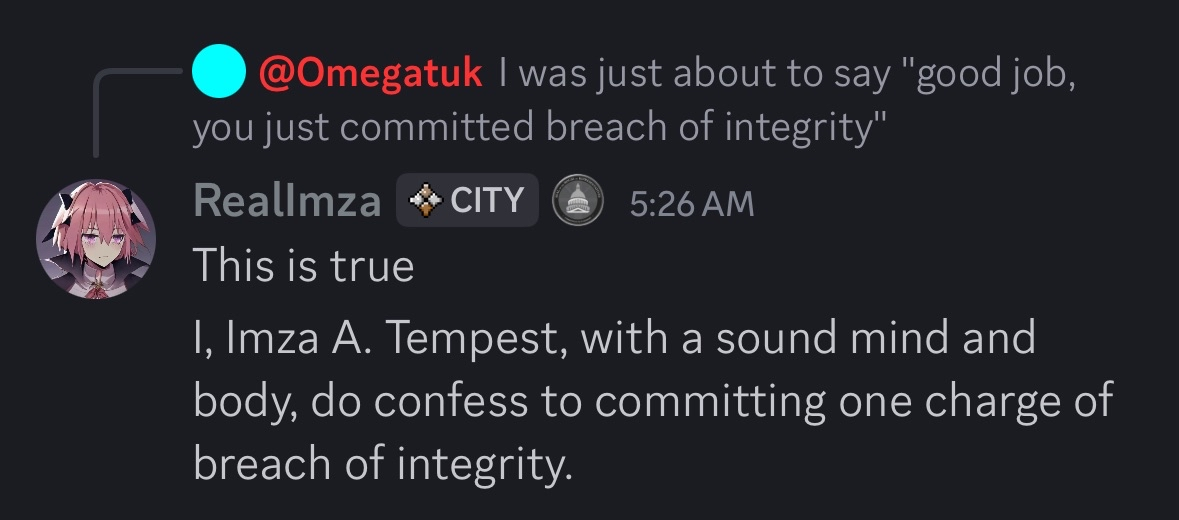This screenshot has height=520, width=1179.
Task: Click the RealImza username
Action: coord(287,201)
